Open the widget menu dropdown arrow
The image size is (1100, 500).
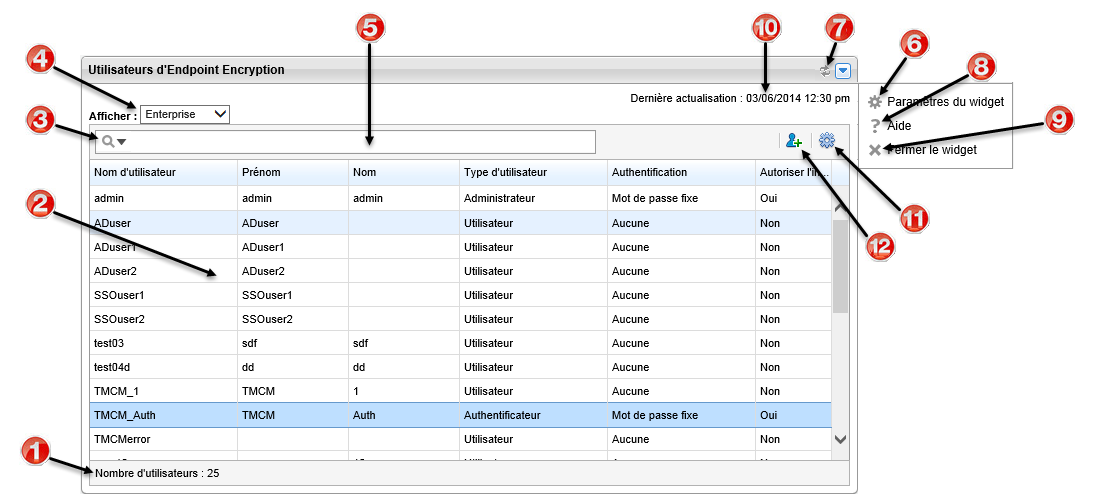click(843, 71)
